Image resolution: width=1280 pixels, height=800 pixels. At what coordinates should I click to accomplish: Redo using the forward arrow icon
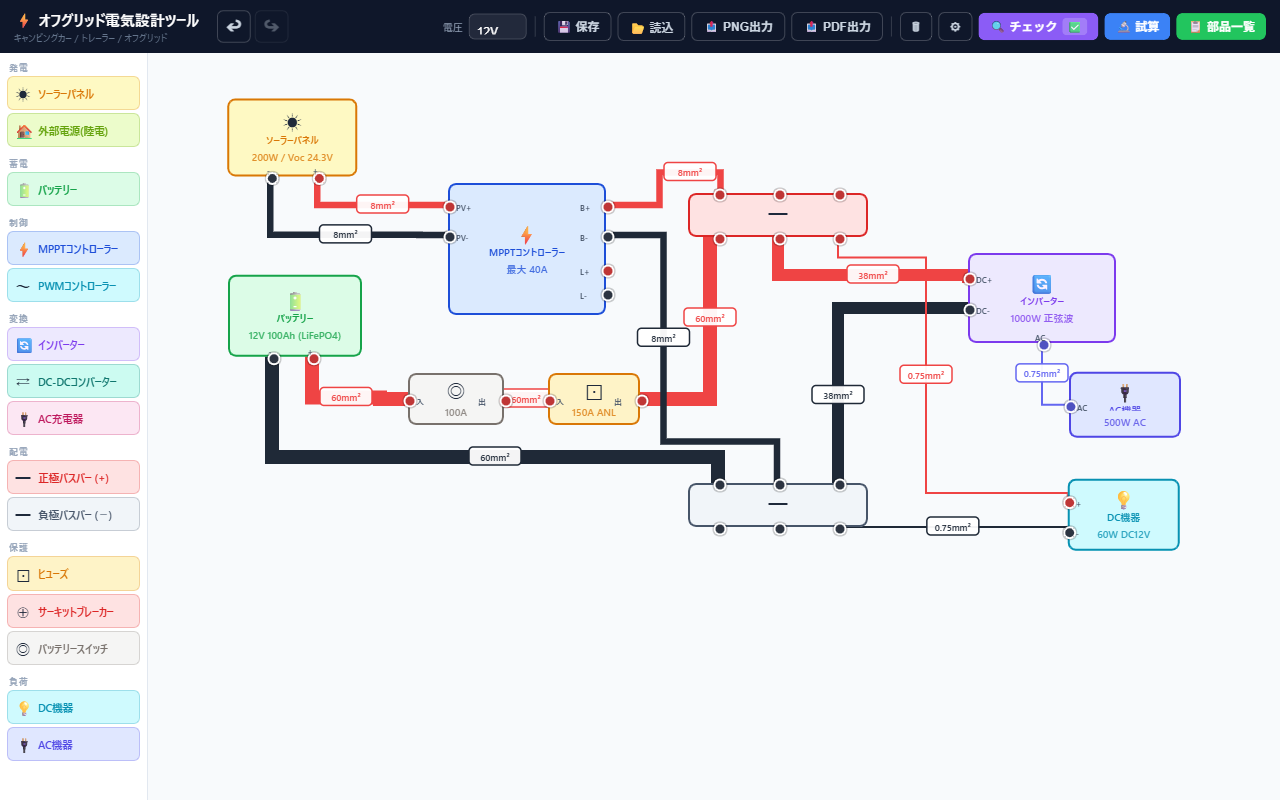pos(272,26)
